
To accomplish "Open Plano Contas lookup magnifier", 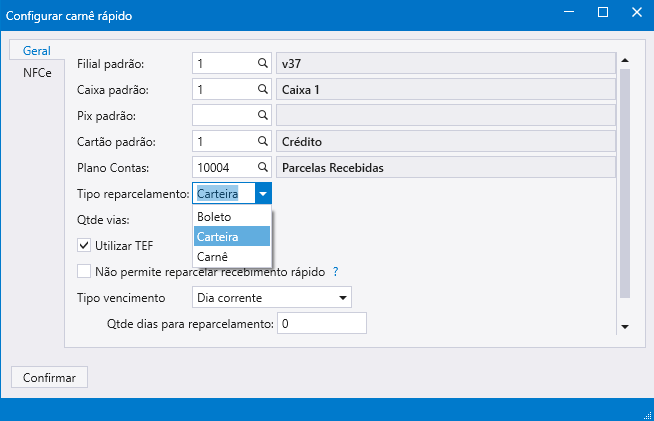I will [263, 167].
